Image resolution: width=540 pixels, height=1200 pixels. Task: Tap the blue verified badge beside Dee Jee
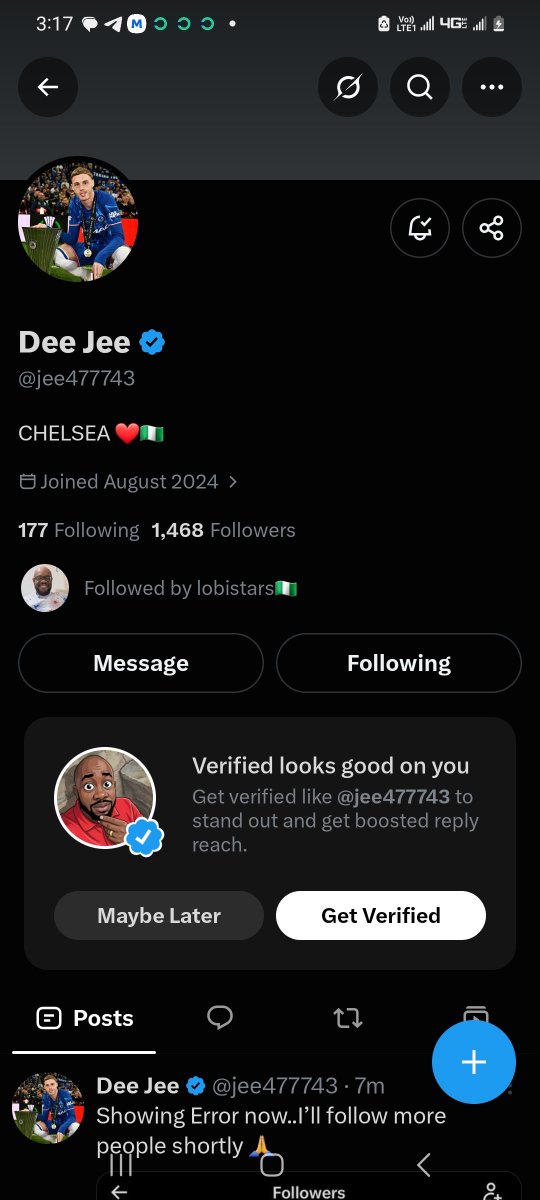click(152, 342)
